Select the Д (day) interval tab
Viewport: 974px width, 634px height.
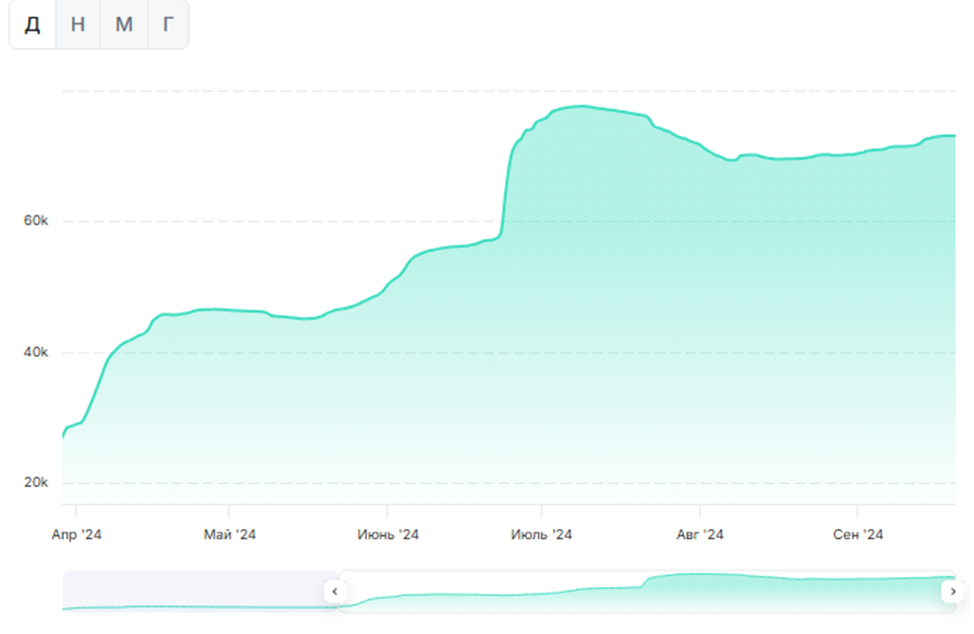coord(33,25)
